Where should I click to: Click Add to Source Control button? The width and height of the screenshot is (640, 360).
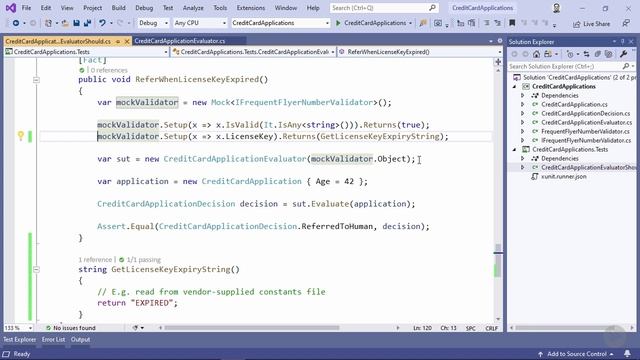coord(576,354)
